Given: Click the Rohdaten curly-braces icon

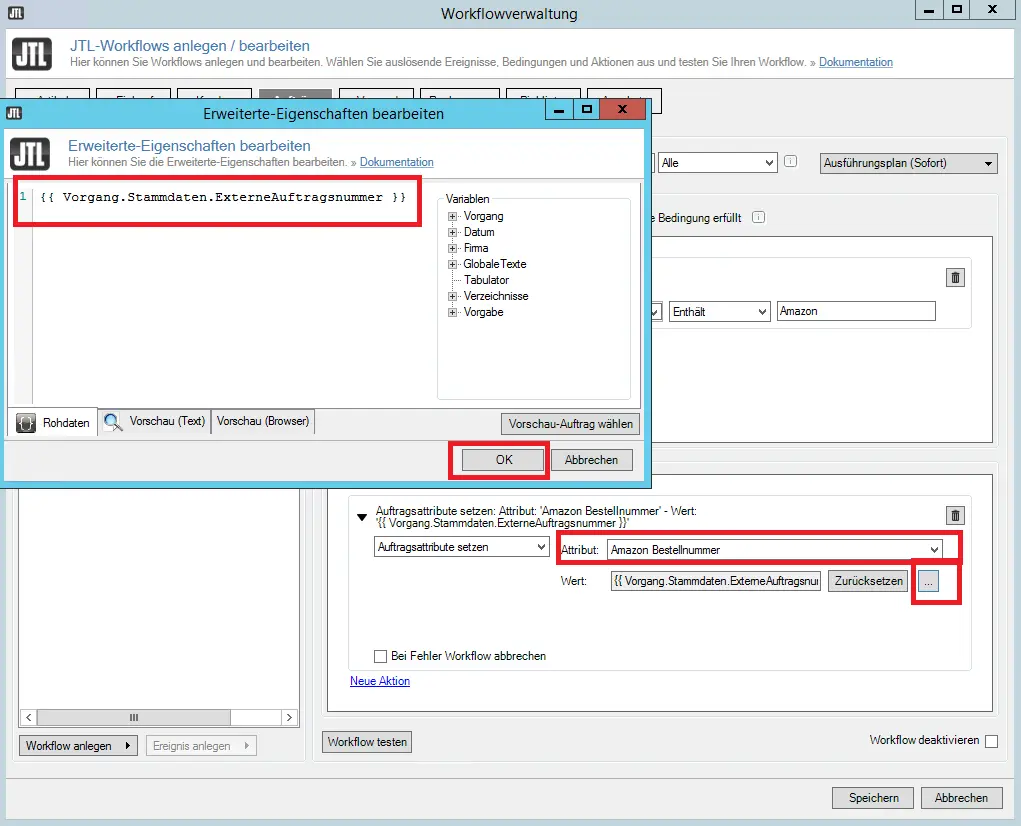Looking at the screenshot, I should point(25,422).
